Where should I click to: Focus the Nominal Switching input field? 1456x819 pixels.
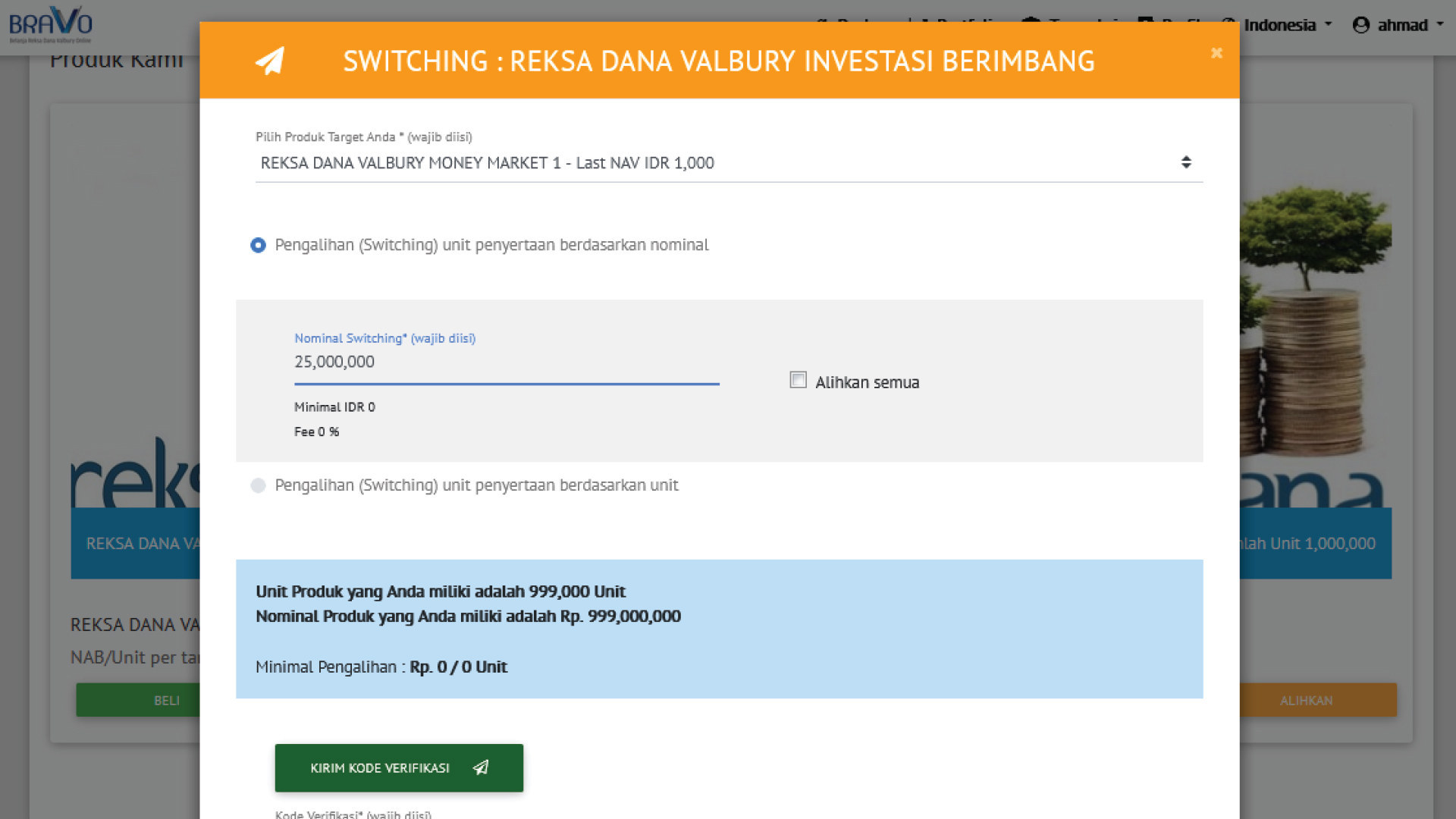(506, 362)
